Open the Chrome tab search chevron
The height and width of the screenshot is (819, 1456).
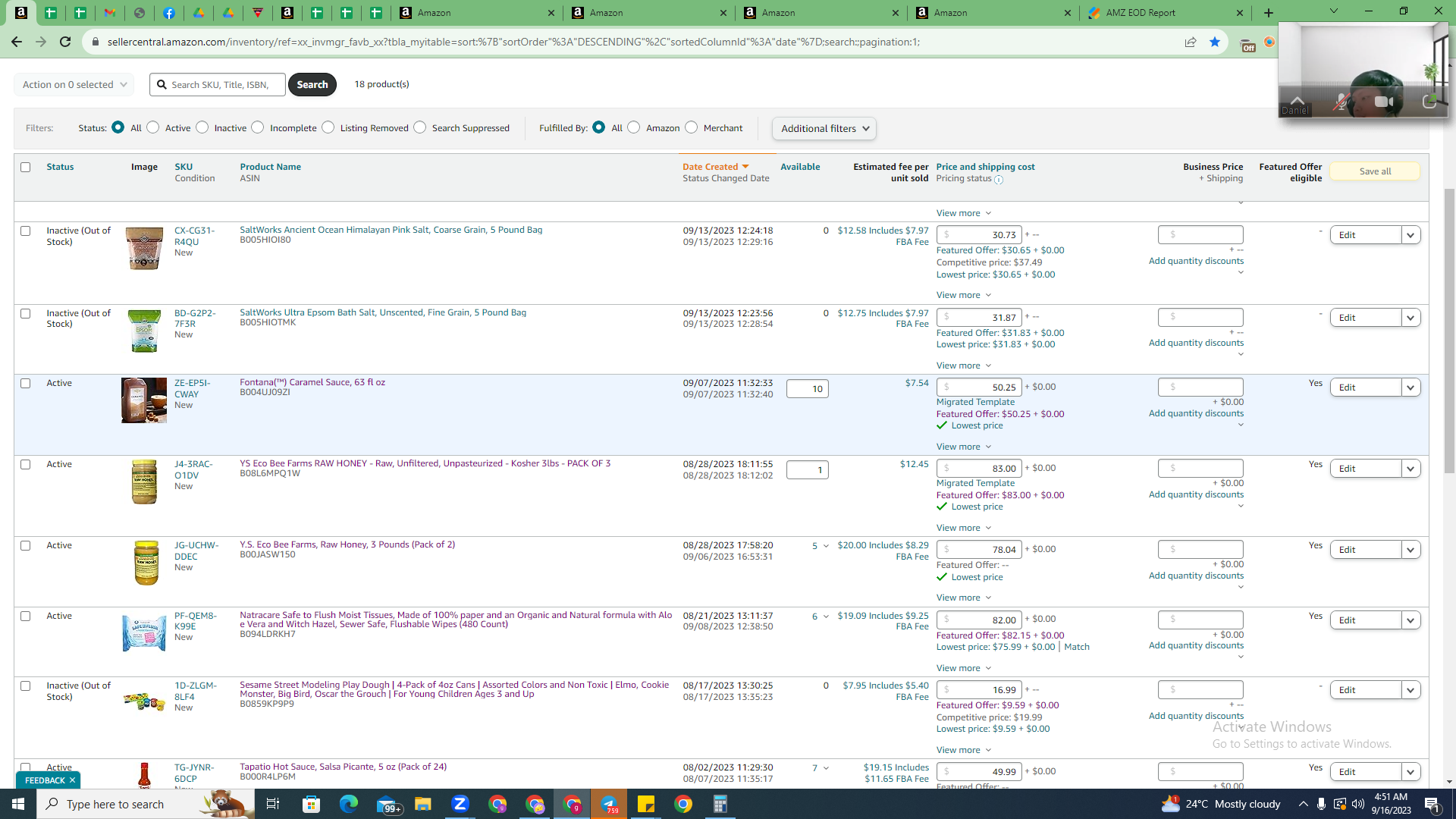pyautogui.click(x=1334, y=11)
